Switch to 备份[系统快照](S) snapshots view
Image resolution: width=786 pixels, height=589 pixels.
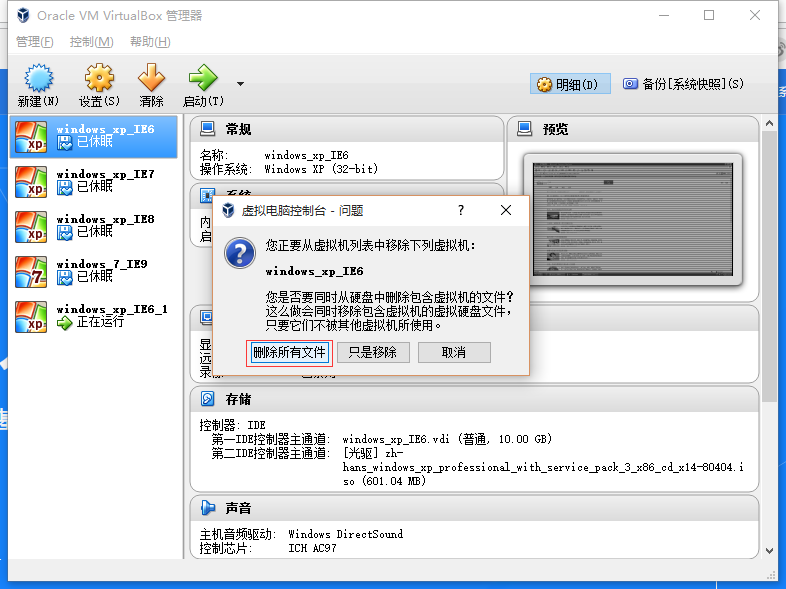683,84
